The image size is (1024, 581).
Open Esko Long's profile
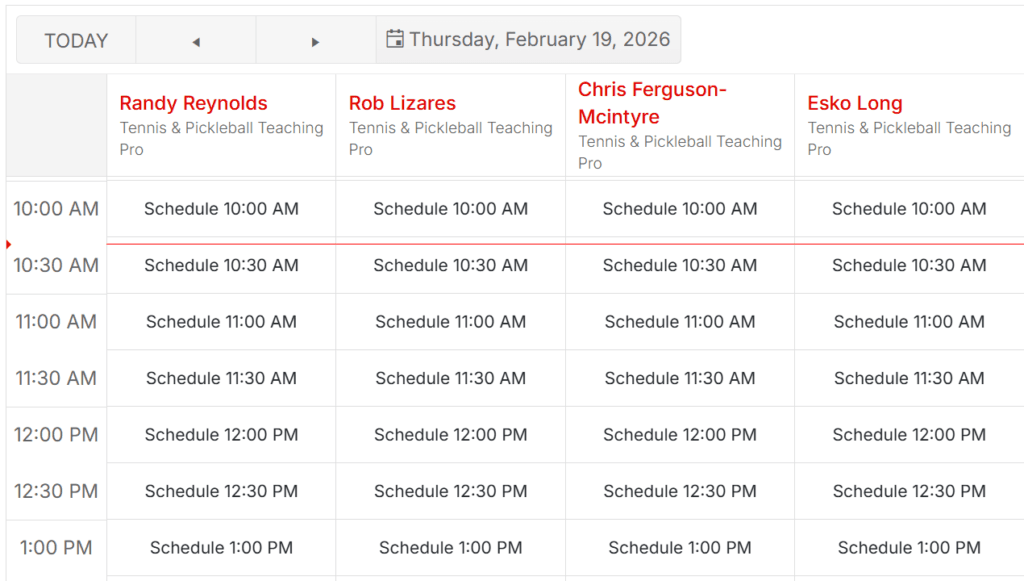tap(855, 103)
